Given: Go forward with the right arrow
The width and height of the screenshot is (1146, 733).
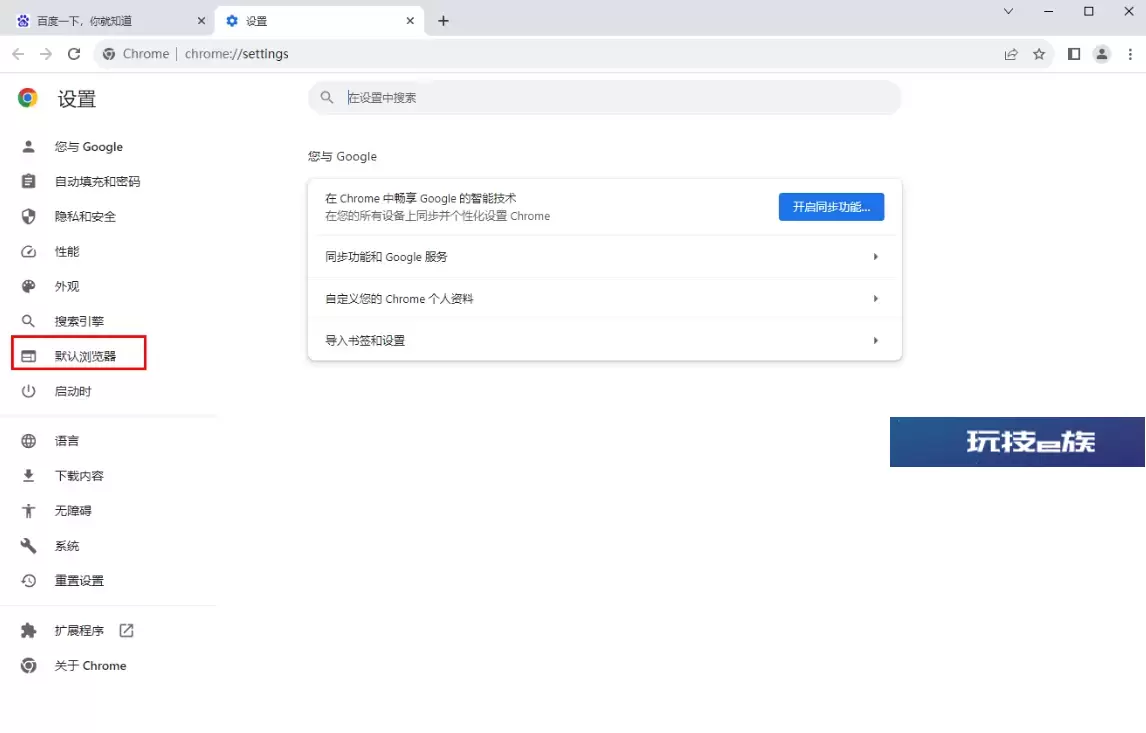Looking at the screenshot, I should (x=46, y=53).
